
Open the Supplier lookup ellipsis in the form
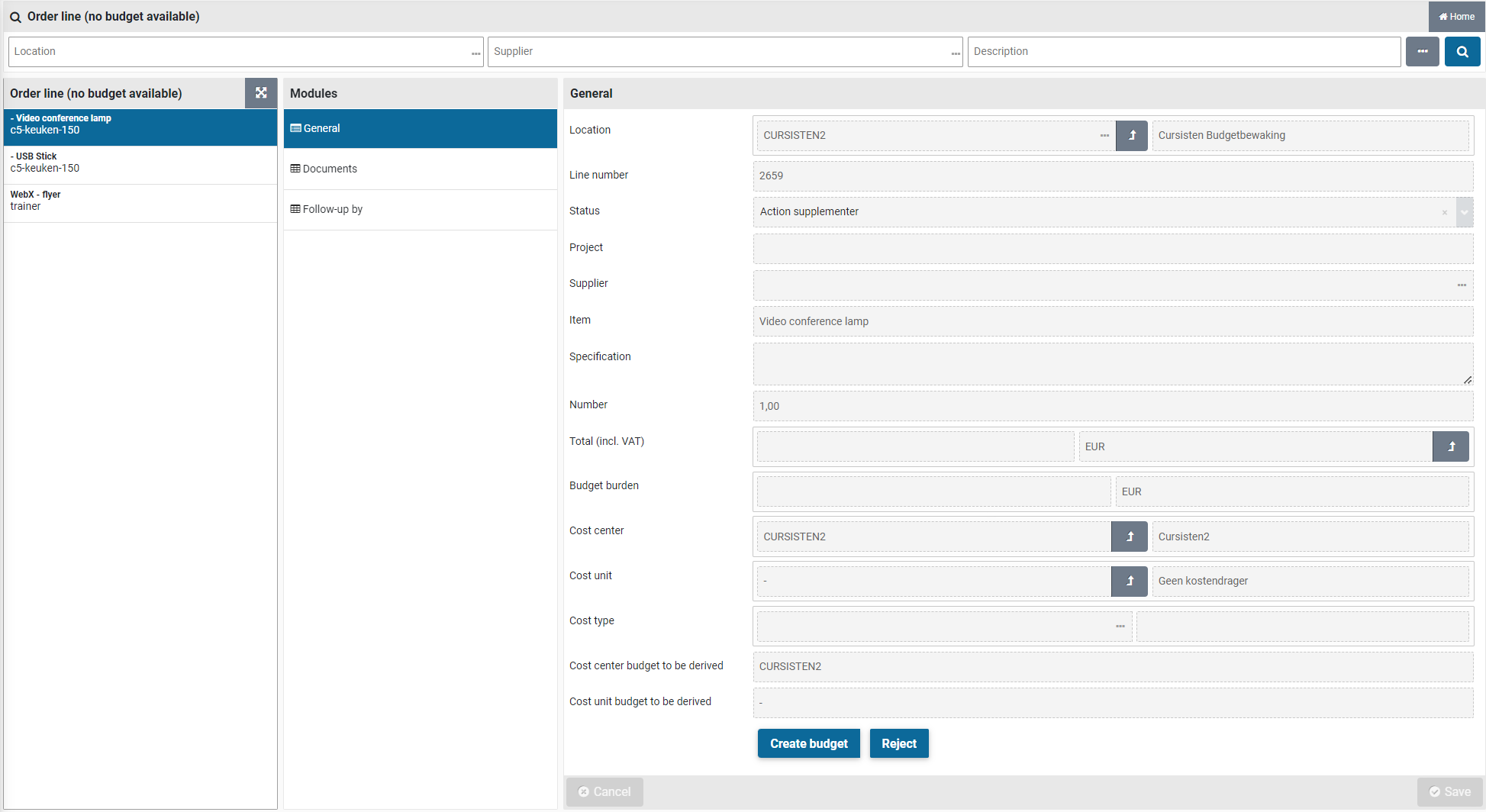(x=1462, y=285)
